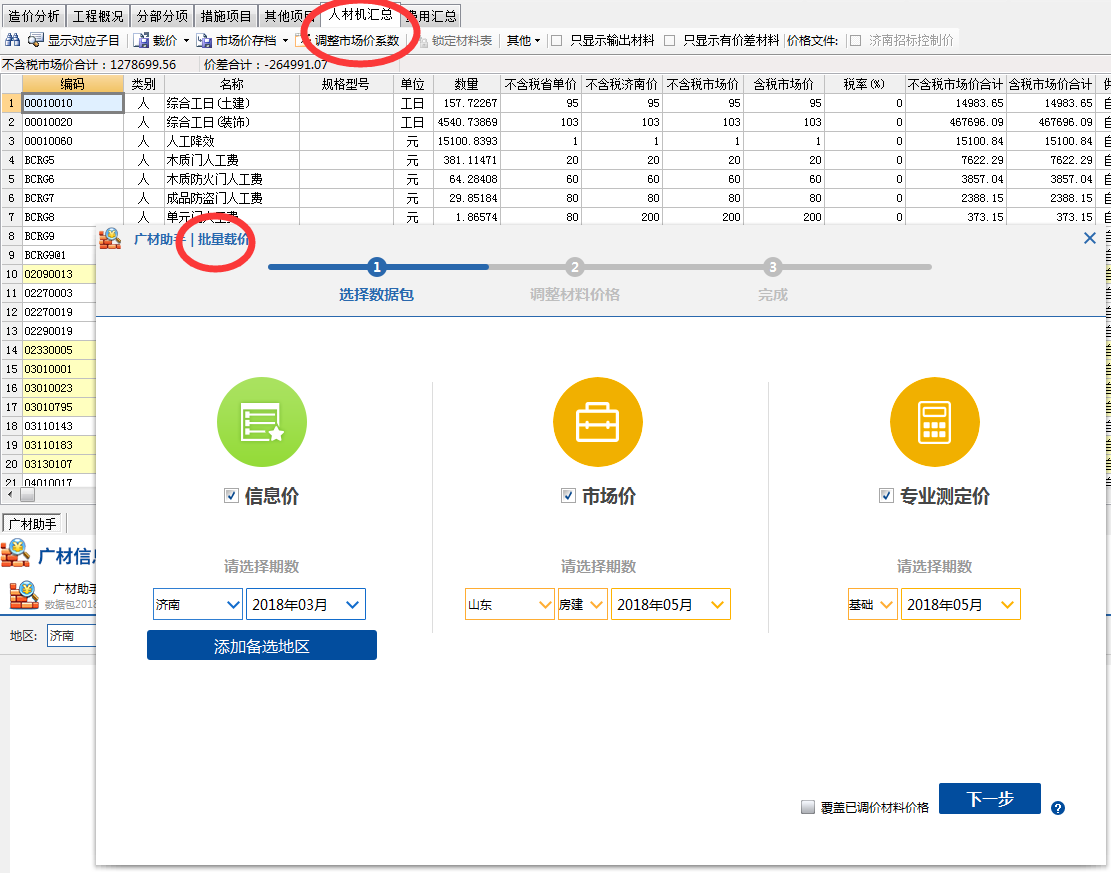
Task: Click the 载价 toolbar icon
Action: pos(142,40)
